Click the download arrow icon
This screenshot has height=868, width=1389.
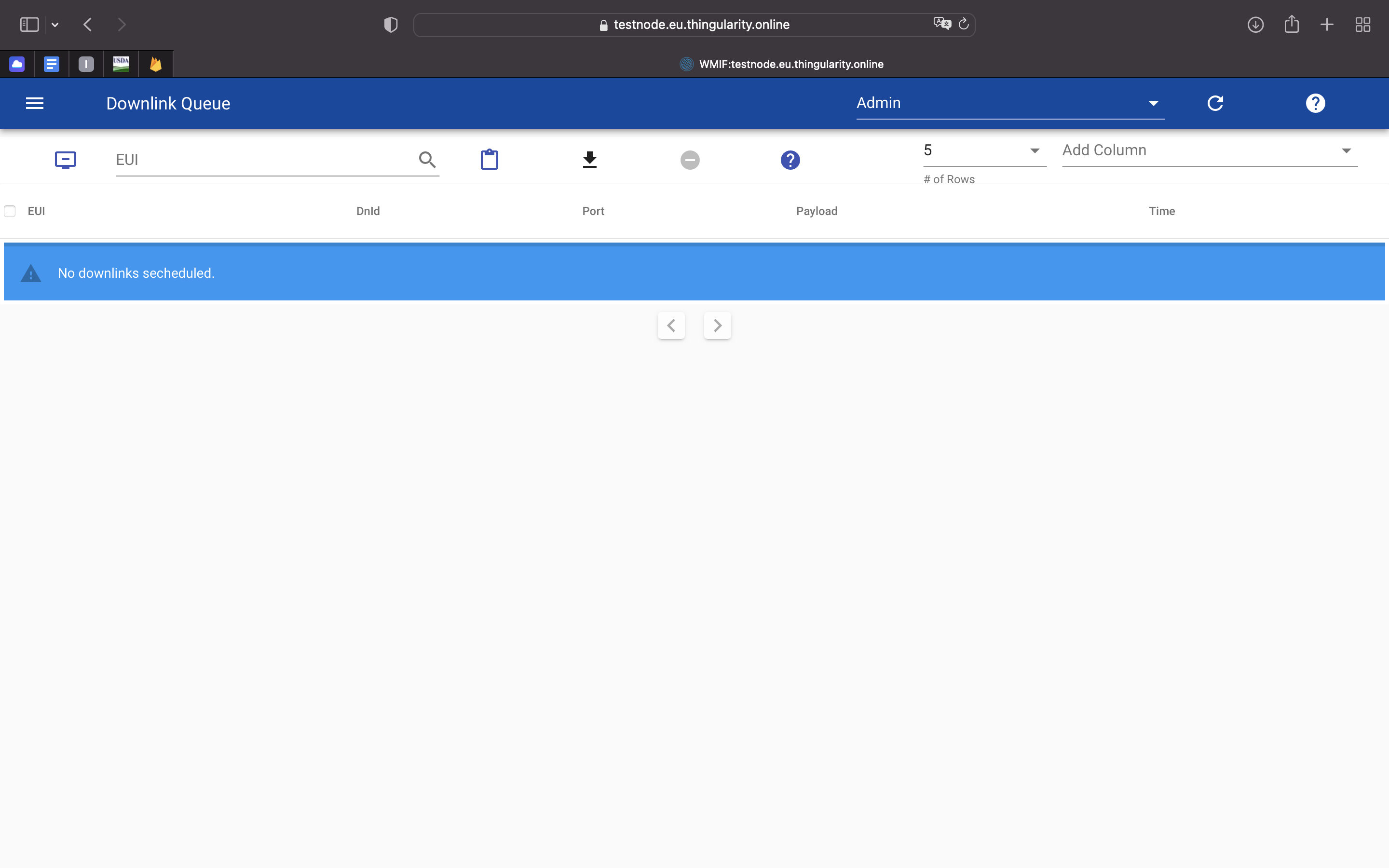coord(589,160)
